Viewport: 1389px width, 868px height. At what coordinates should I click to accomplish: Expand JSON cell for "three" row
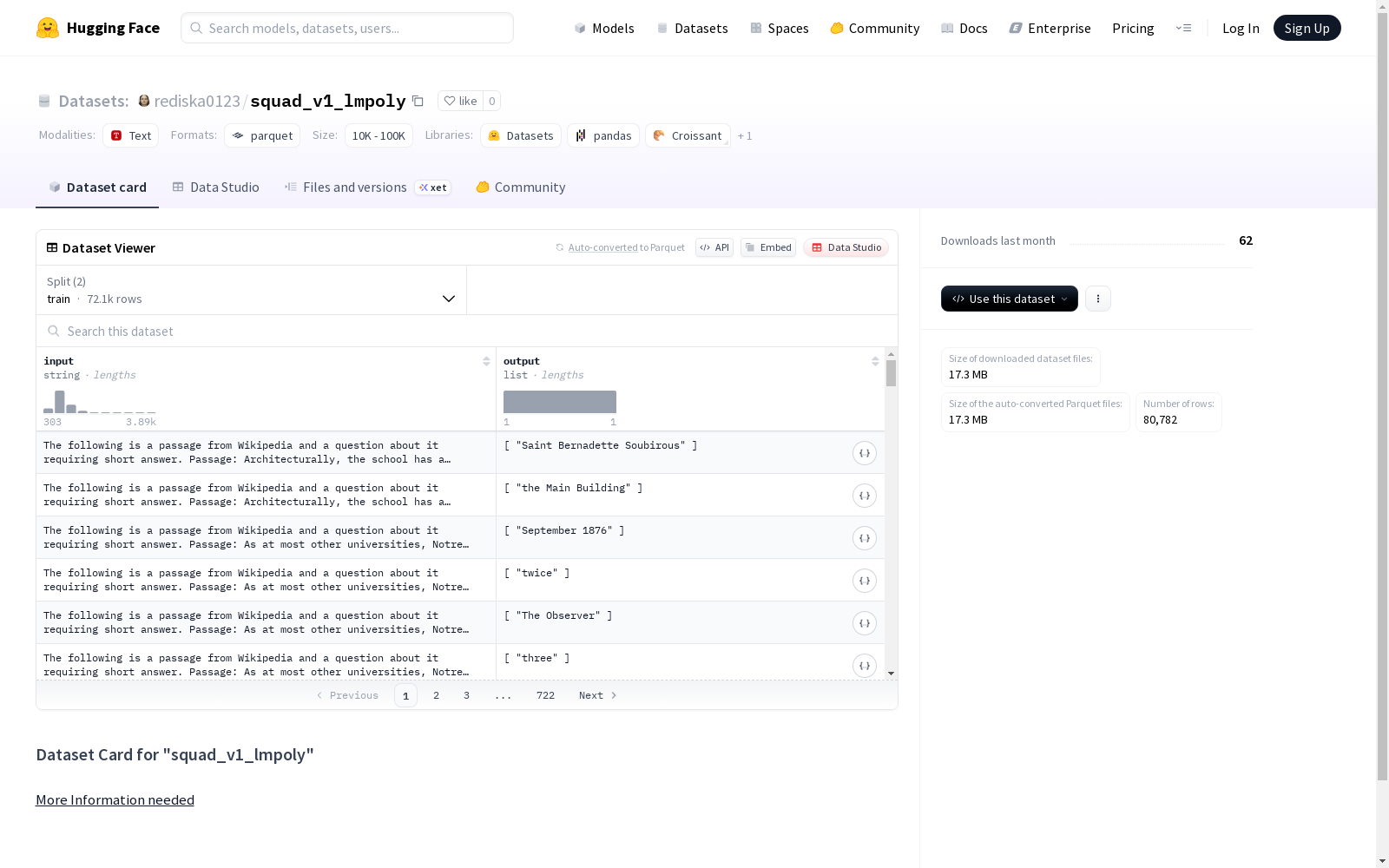tap(864, 666)
